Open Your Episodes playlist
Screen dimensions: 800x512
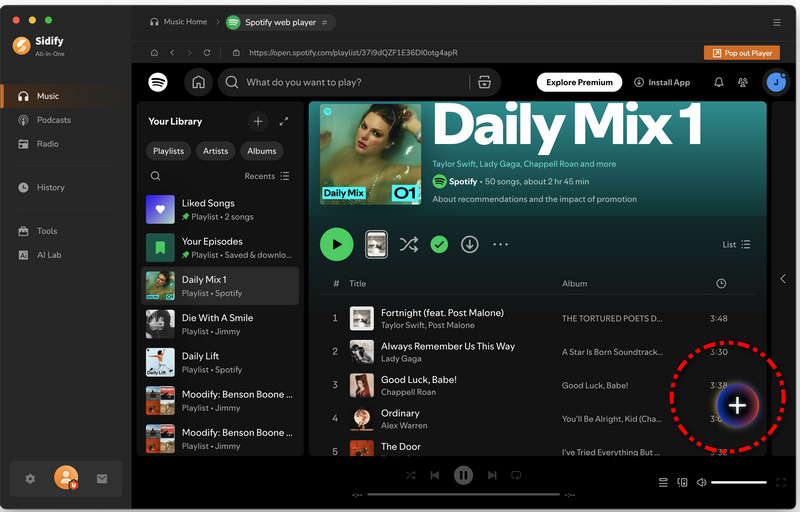tap(220, 248)
